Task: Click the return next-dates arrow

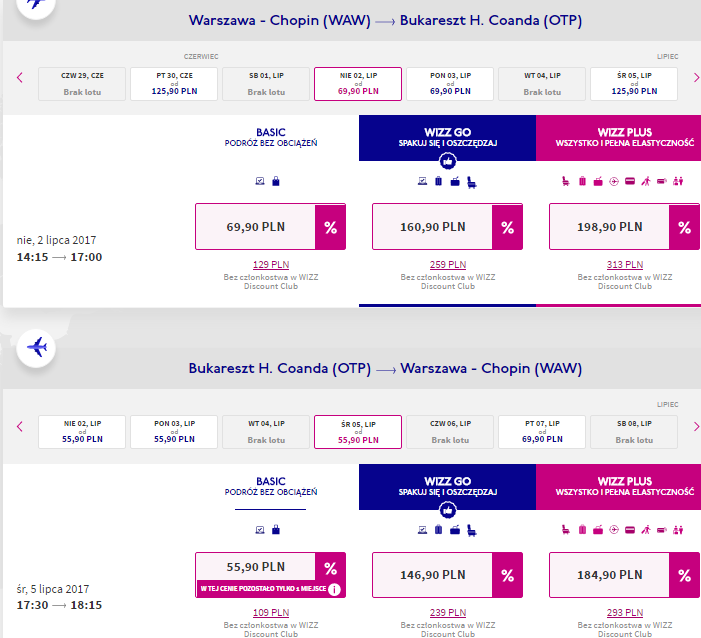Action: 696,426
